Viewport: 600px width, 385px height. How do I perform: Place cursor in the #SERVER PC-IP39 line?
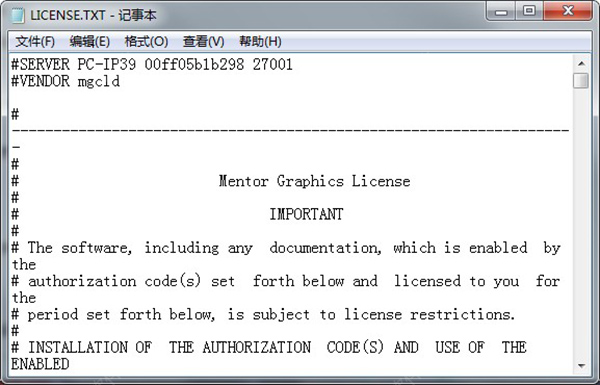point(152,64)
